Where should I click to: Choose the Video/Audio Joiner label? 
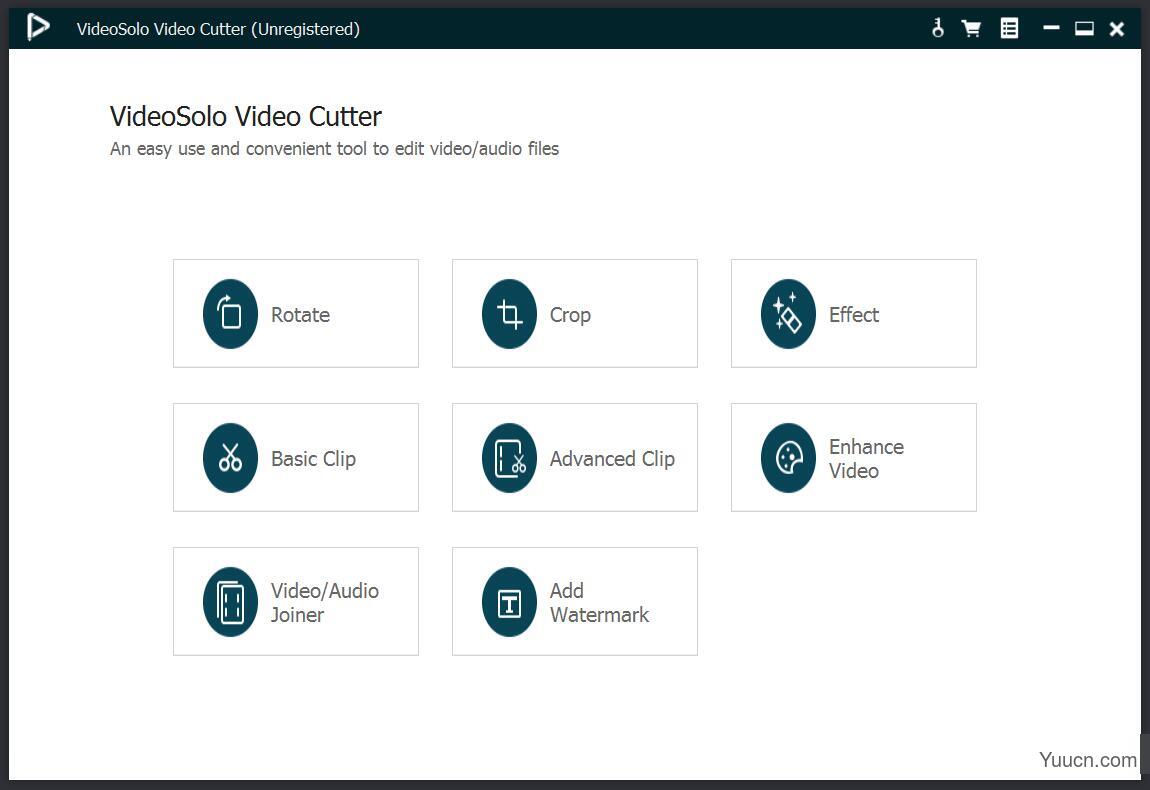[325, 602]
